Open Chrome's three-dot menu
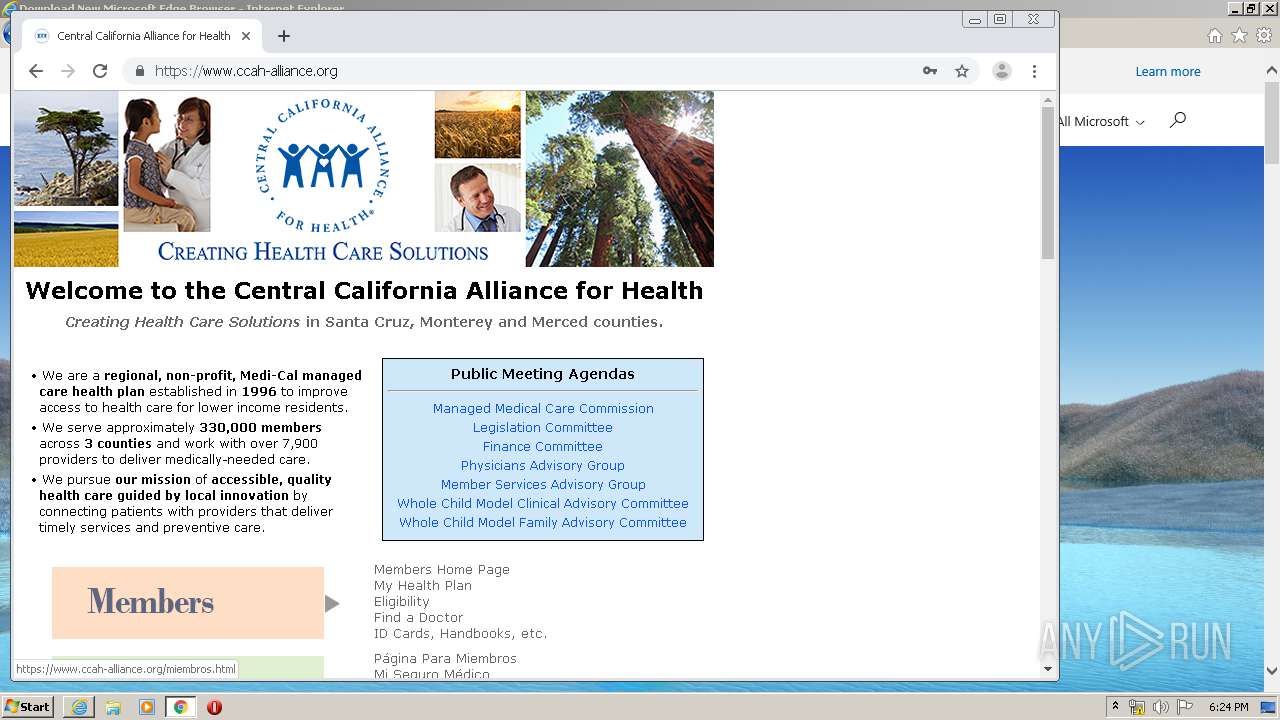 [x=1034, y=71]
